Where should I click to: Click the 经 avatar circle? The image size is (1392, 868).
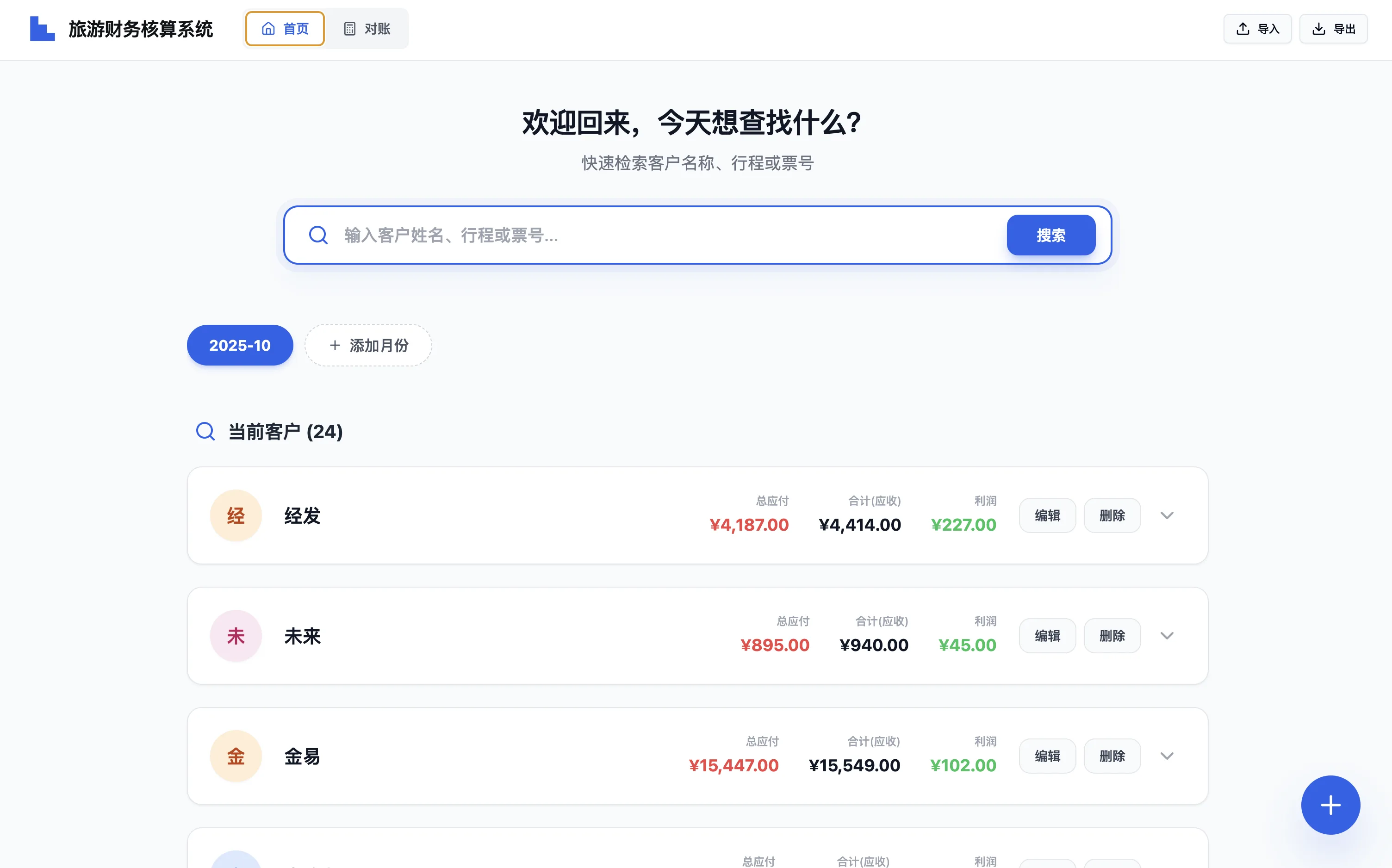pyautogui.click(x=236, y=515)
